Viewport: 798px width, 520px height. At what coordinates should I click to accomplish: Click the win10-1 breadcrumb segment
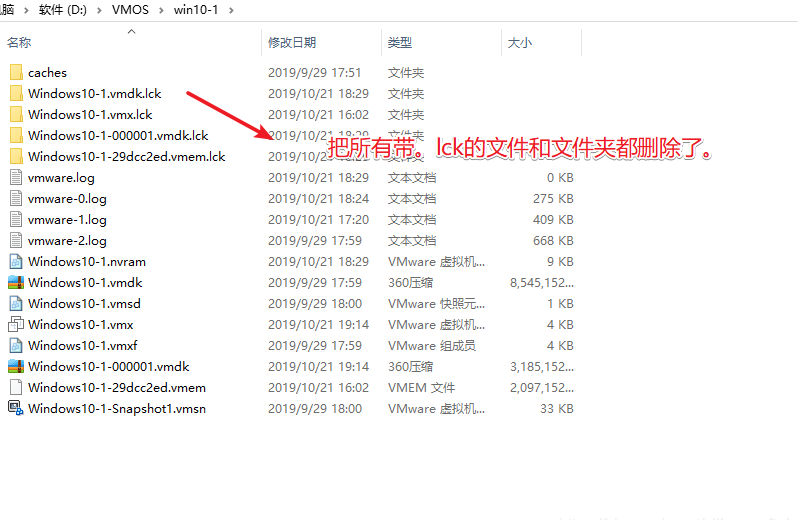(196, 10)
